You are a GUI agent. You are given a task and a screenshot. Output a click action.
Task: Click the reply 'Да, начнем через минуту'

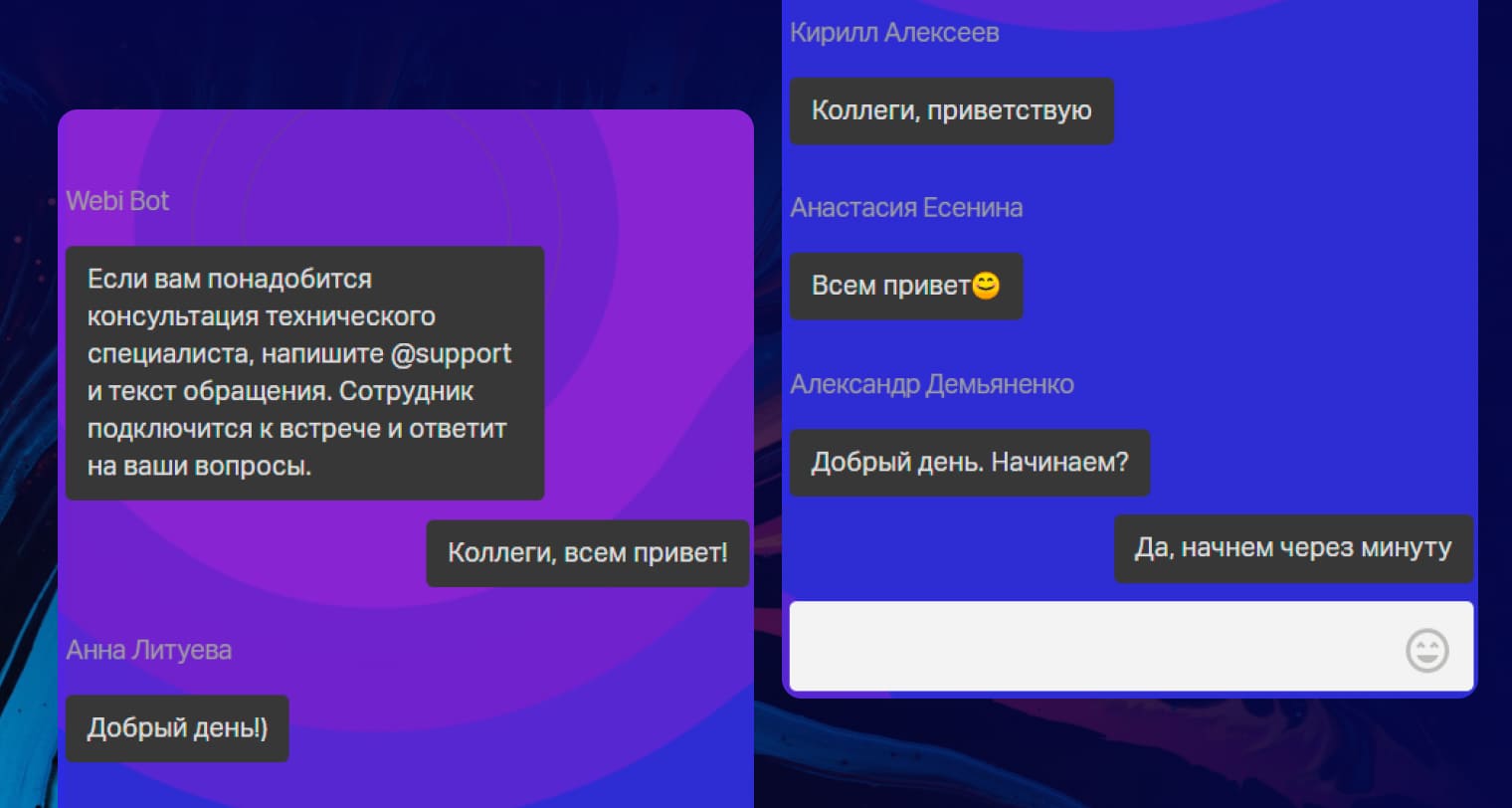pos(1293,548)
